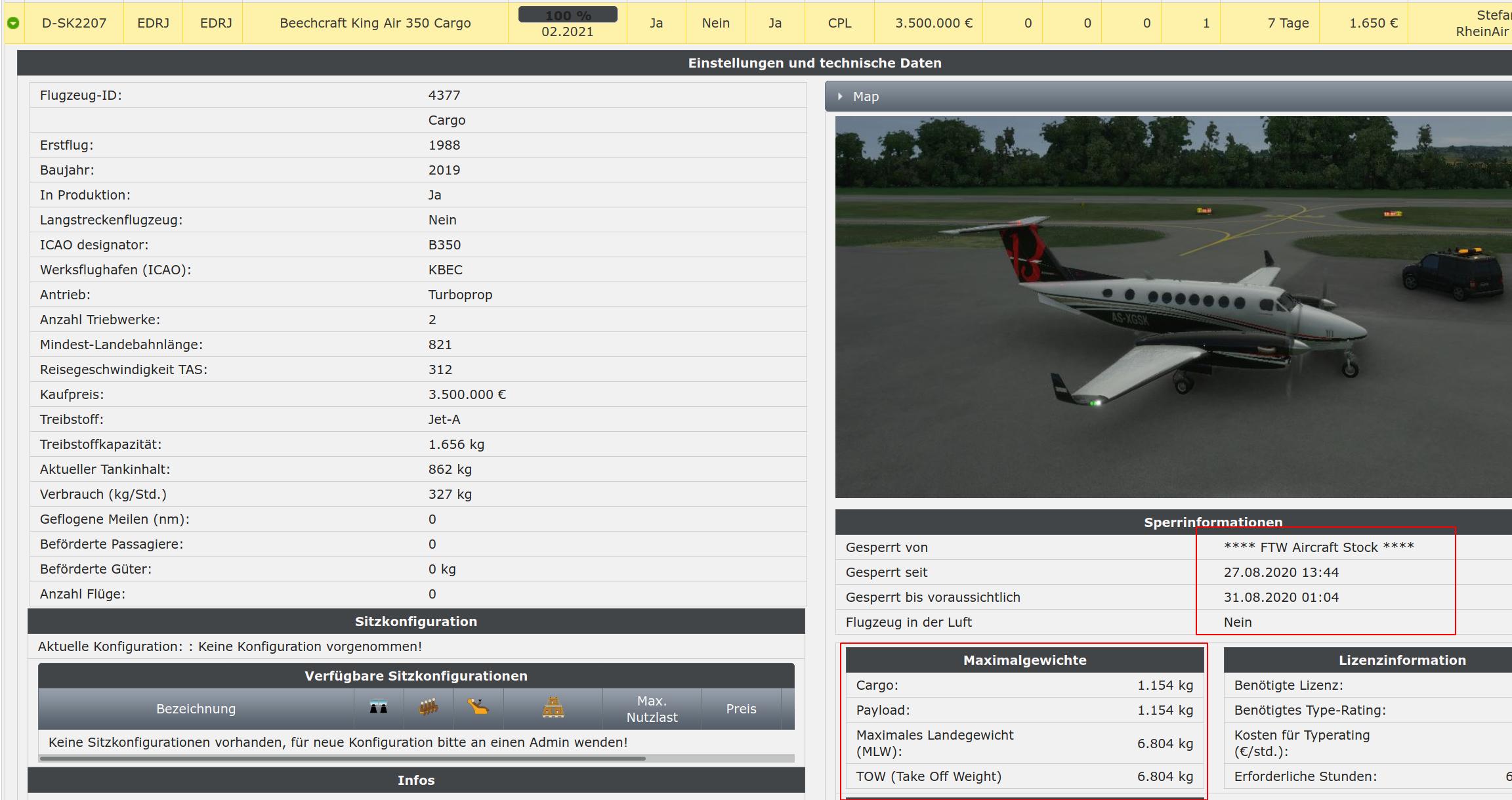Click the 100 % condition bar

click(568, 14)
